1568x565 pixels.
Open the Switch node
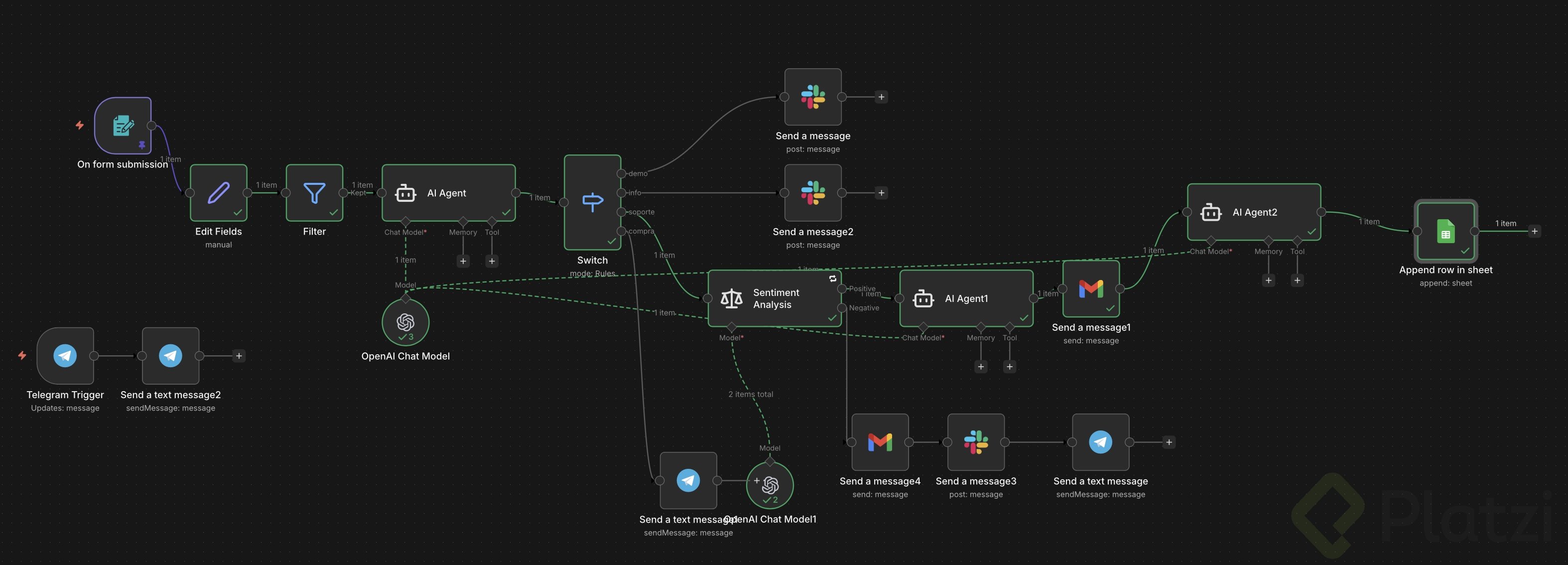pyautogui.click(x=592, y=202)
